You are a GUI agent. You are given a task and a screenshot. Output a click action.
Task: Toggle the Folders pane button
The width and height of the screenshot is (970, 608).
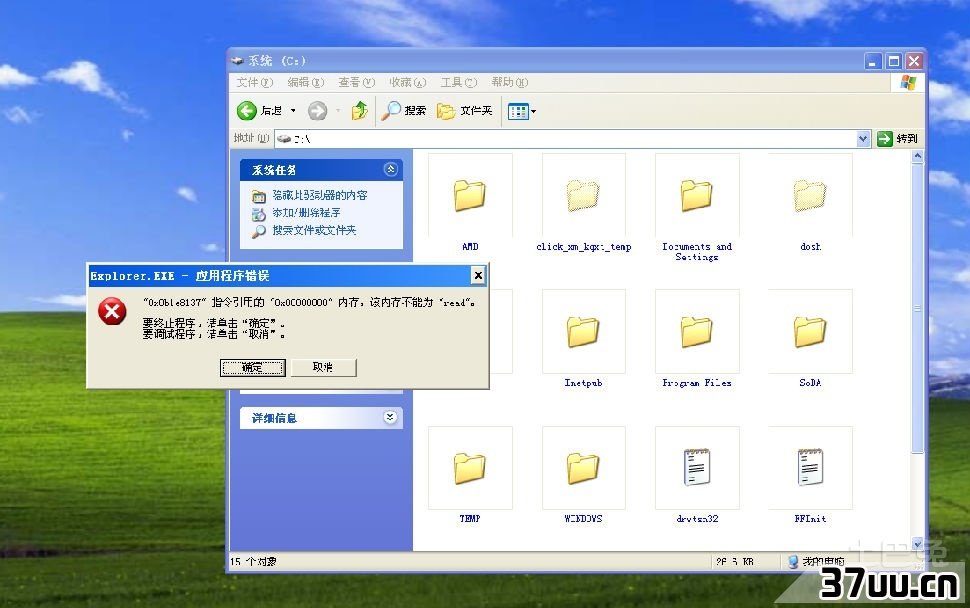point(465,111)
